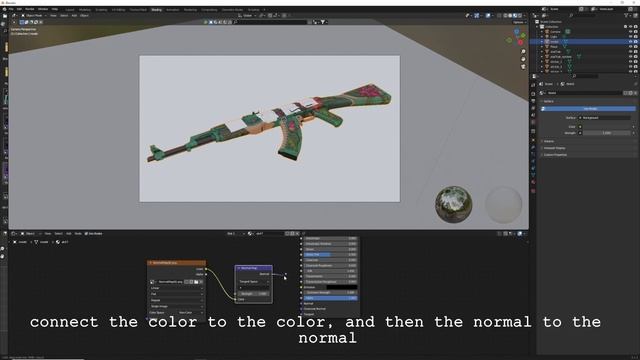The height and width of the screenshot is (360, 640).
Task: Disable Camera object in renders
Action: [636, 31]
